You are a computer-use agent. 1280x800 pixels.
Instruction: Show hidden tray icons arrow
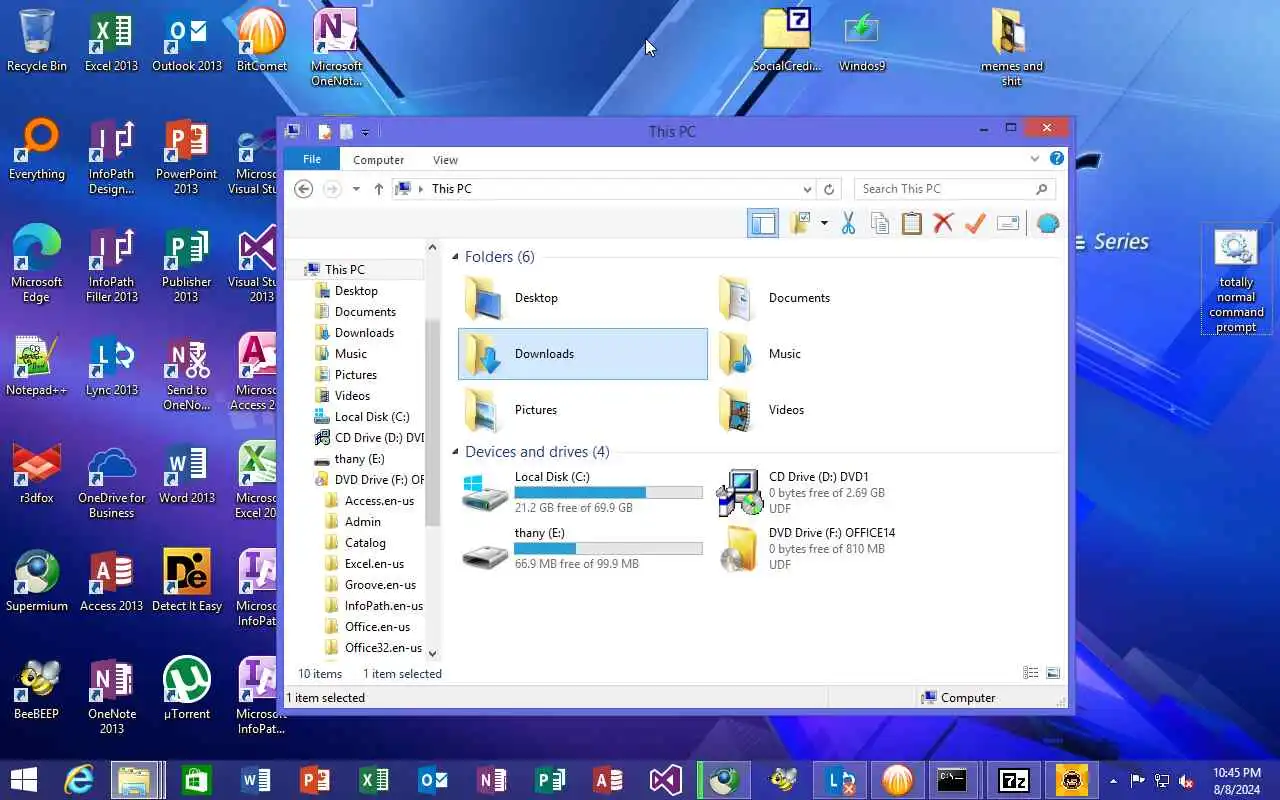click(1113, 781)
